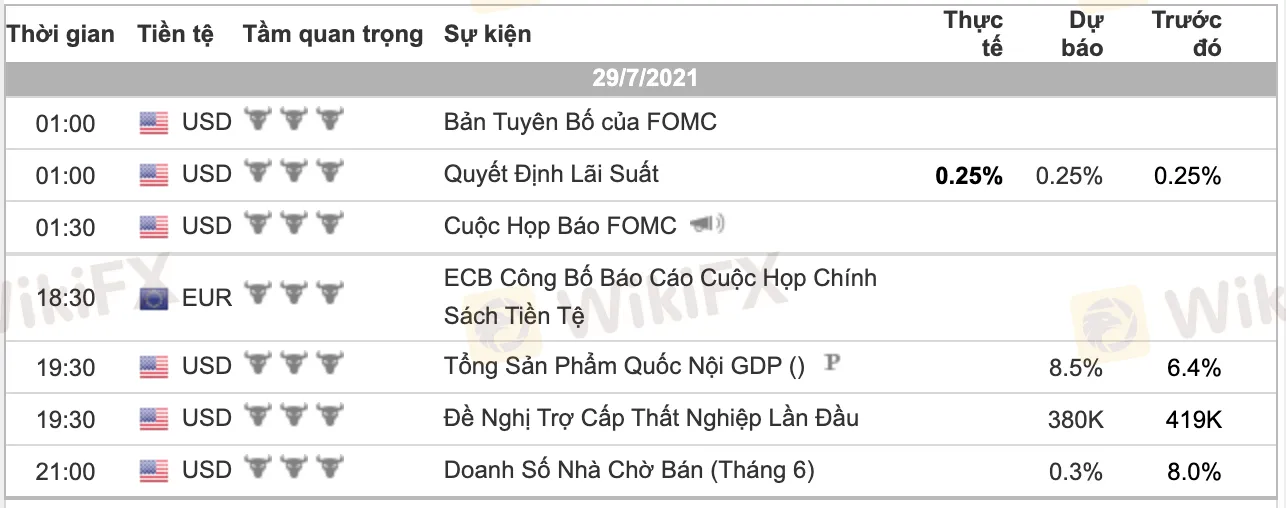Click the US flag in the 21:00 row
This screenshot has height=508, width=1286.
coord(153,470)
